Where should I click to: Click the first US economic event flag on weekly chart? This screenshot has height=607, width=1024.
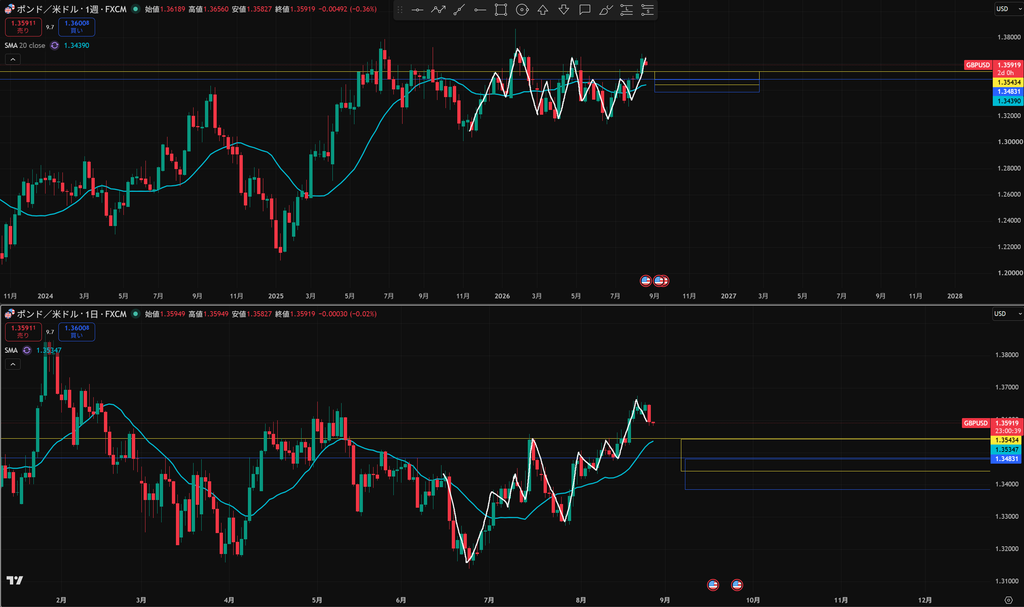click(645, 281)
